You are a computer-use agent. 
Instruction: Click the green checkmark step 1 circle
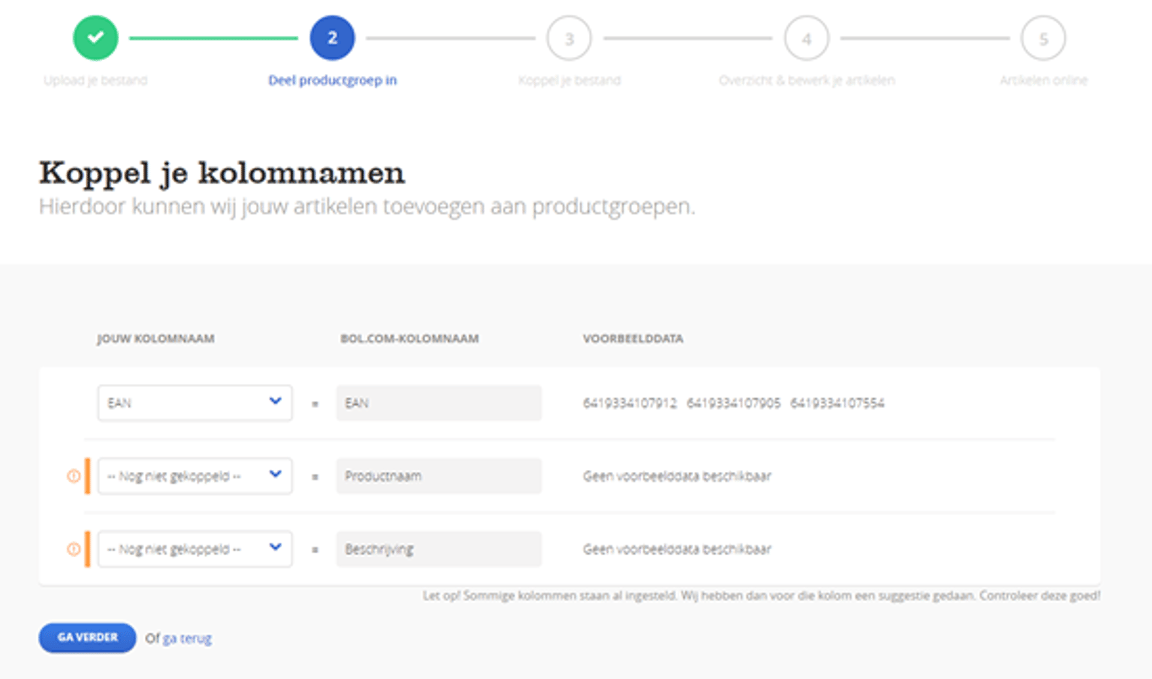pos(95,39)
